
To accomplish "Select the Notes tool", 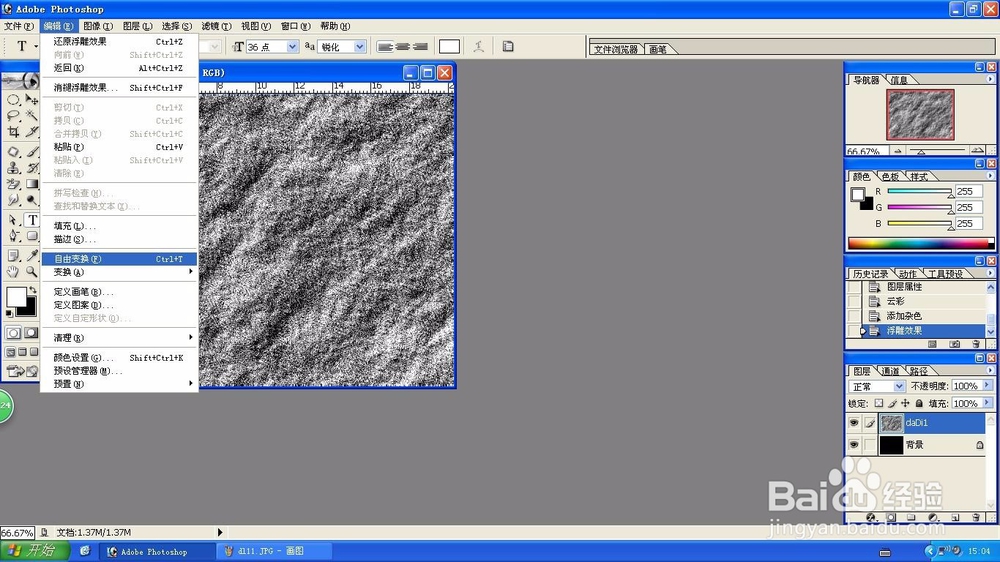I will pyautogui.click(x=13, y=256).
